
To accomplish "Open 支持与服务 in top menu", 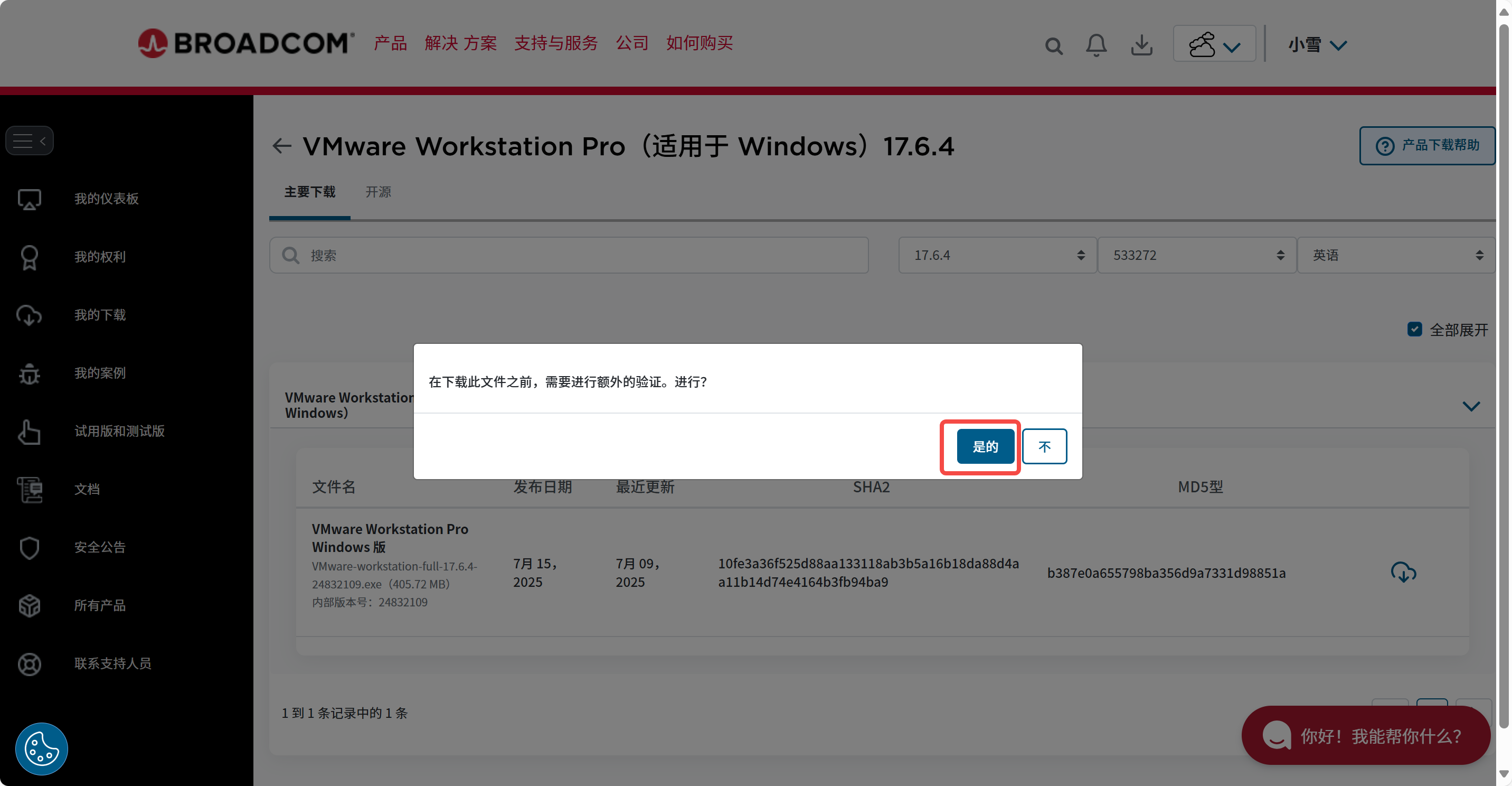I will click(556, 43).
